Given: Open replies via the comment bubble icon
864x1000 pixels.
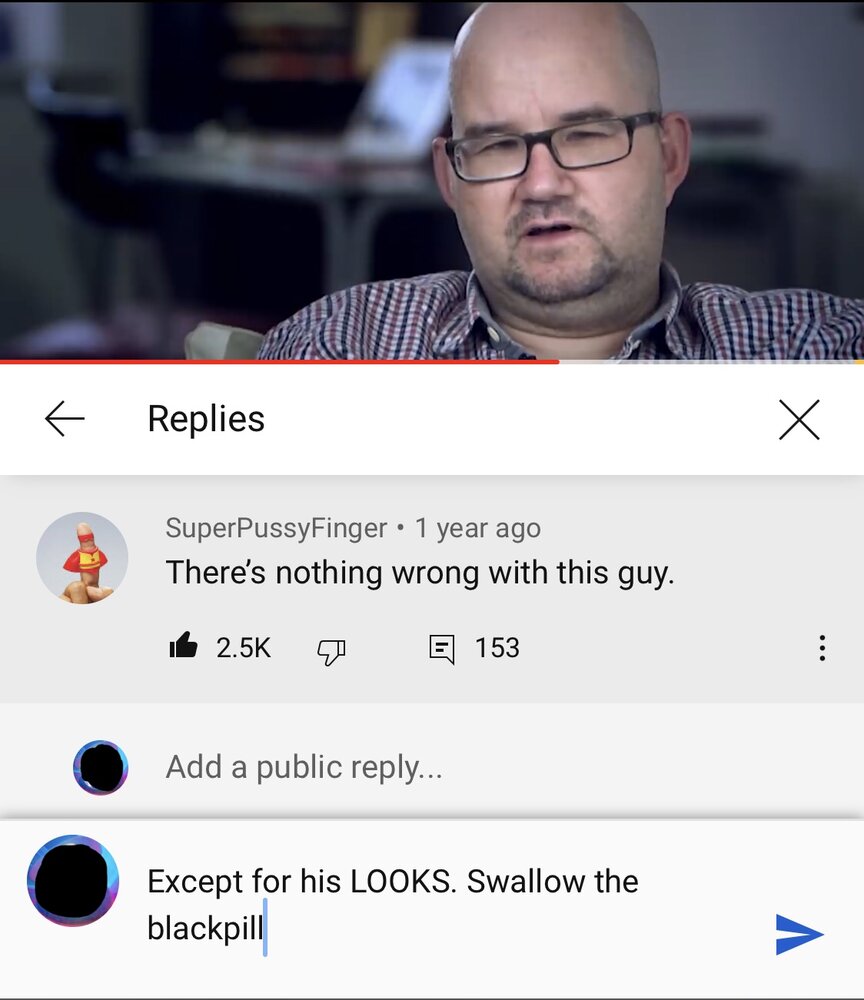Looking at the screenshot, I should [442, 649].
